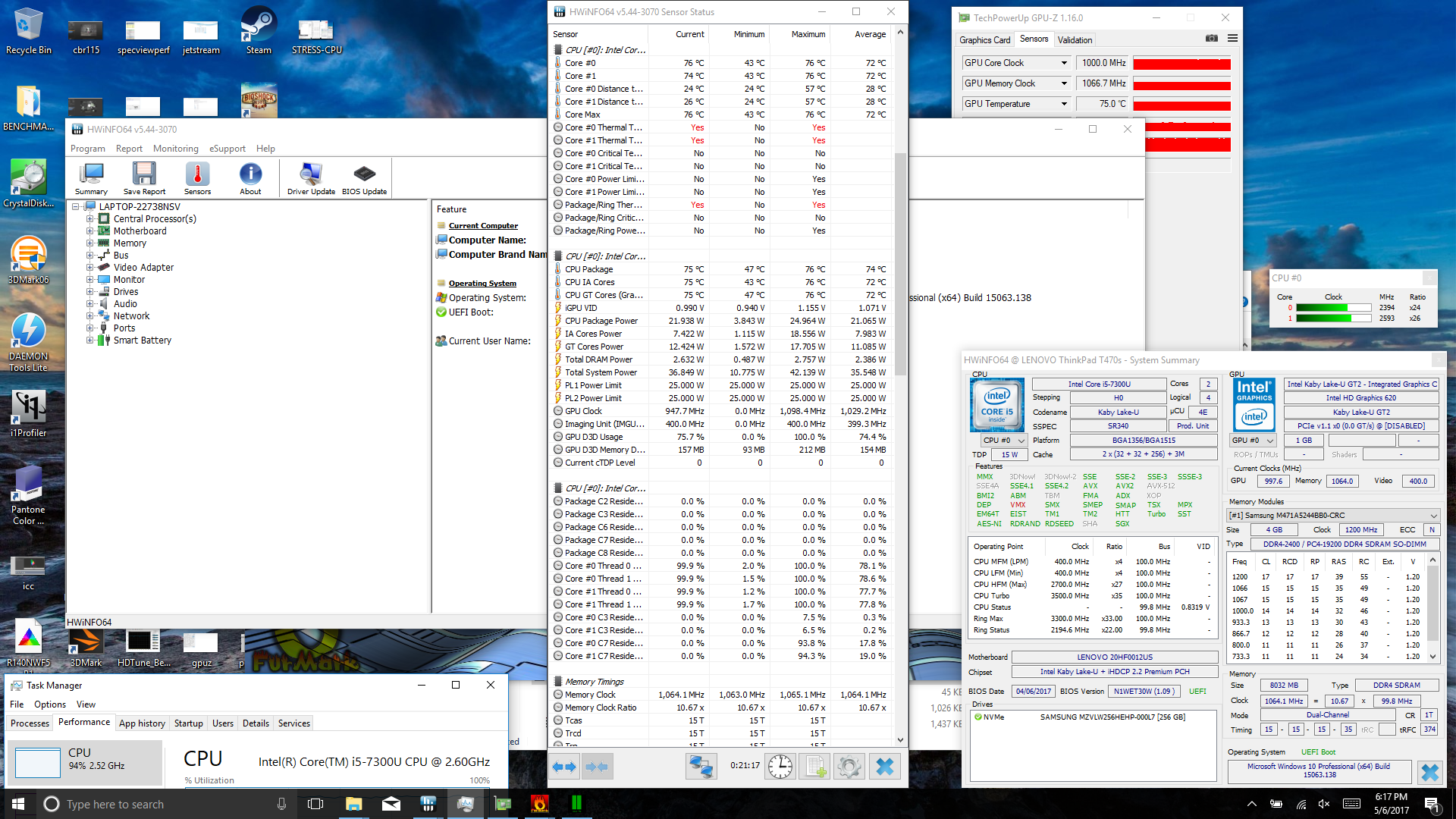Click the GPU-Z screenshot camera icon
This screenshot has width=1456, height=819.
(1211, 38)
